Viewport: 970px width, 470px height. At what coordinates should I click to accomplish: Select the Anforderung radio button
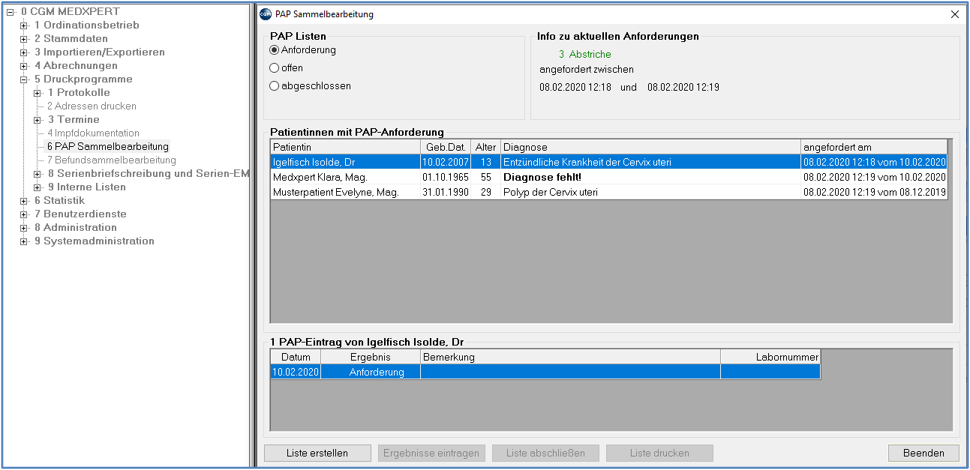point(275,50)
